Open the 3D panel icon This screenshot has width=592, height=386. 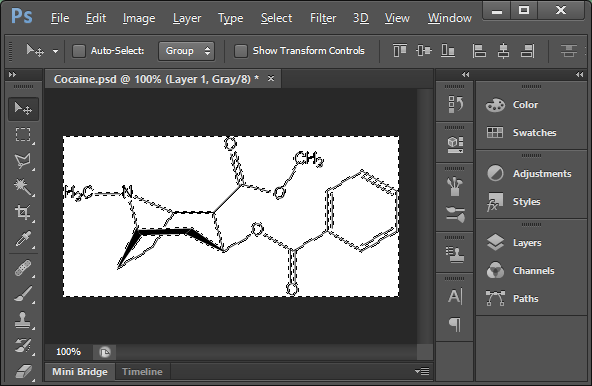pos(455,145)
